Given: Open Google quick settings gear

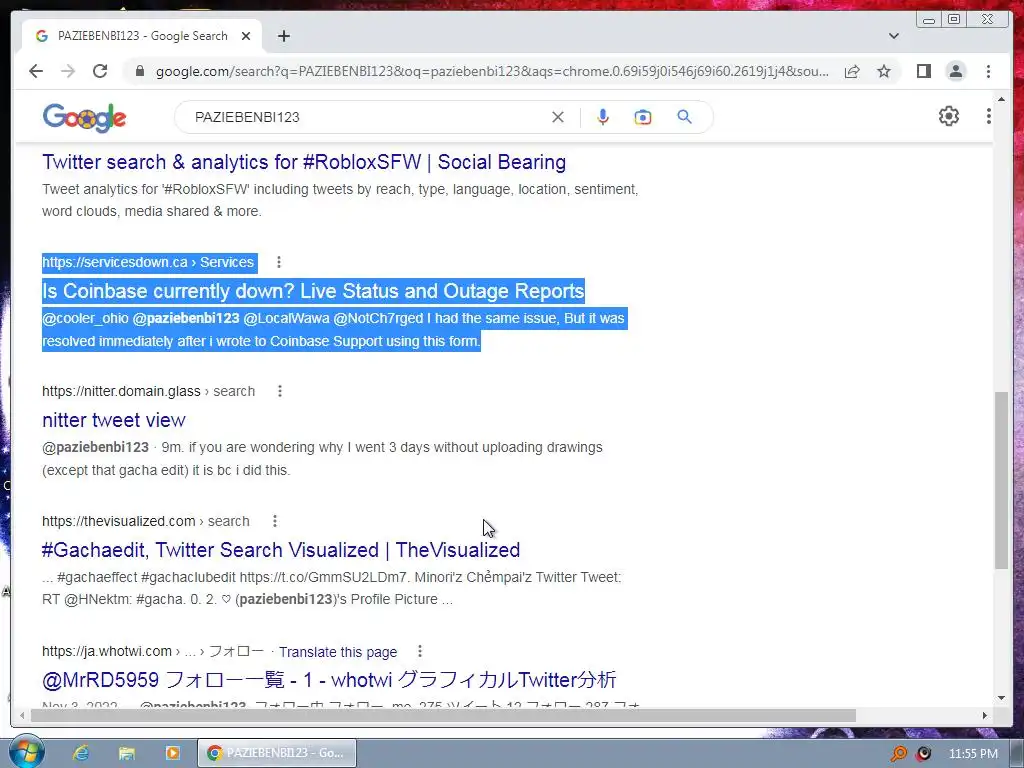Looking at the screenshot, I should 949,116.
